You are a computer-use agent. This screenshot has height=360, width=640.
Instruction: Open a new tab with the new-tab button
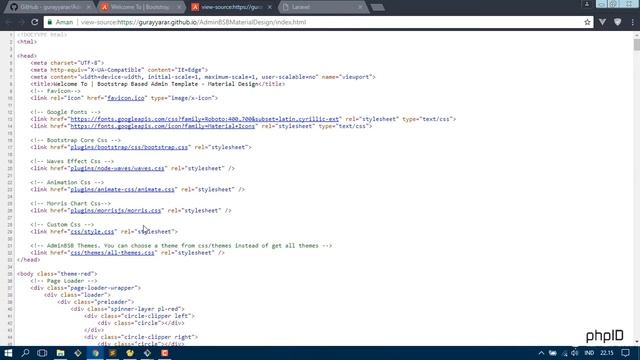(378, 7)
